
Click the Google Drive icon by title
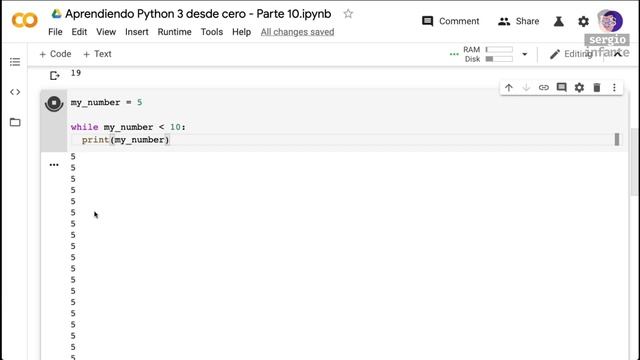[56, 14]
